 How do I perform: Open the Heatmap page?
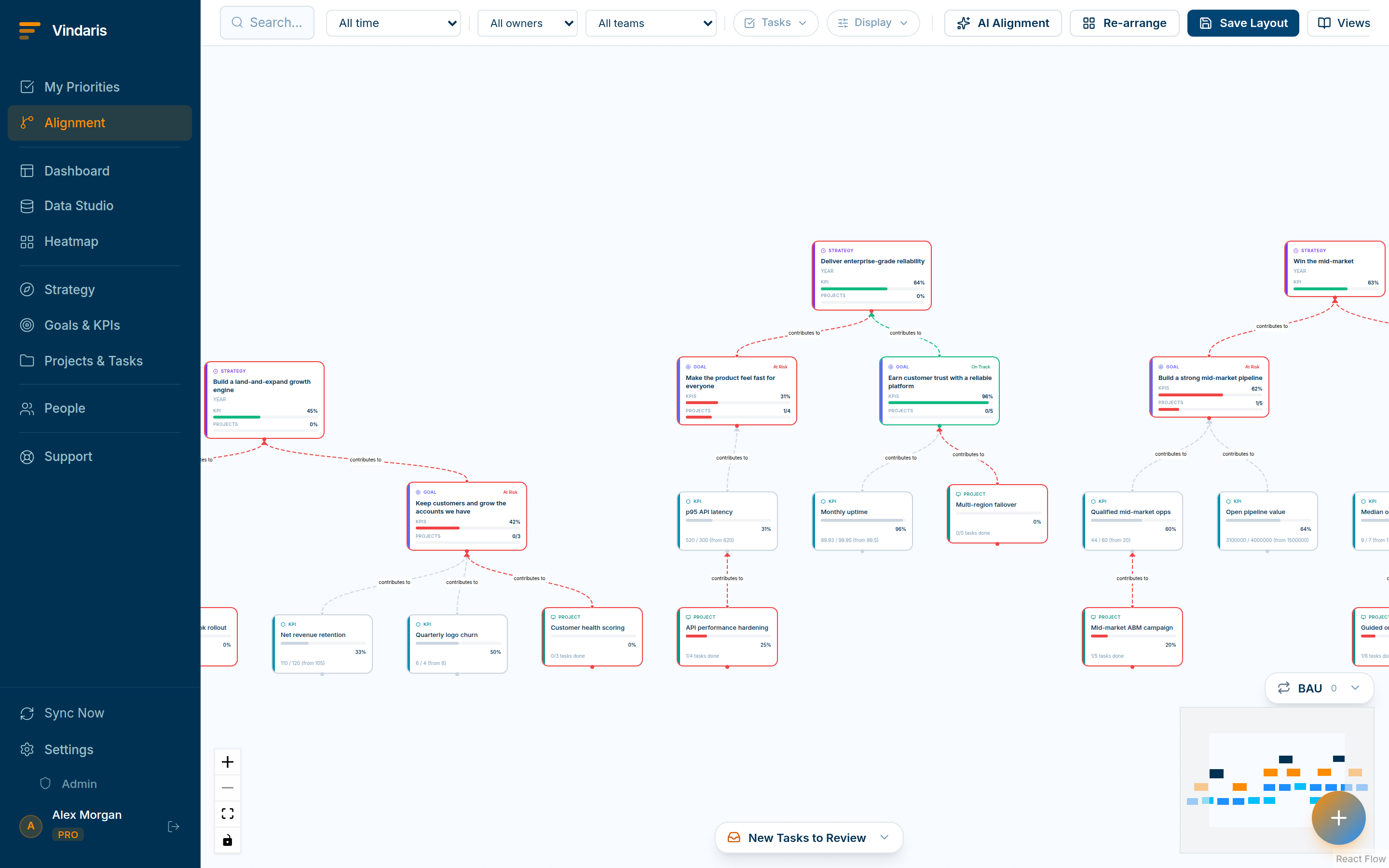coord(99,241)
